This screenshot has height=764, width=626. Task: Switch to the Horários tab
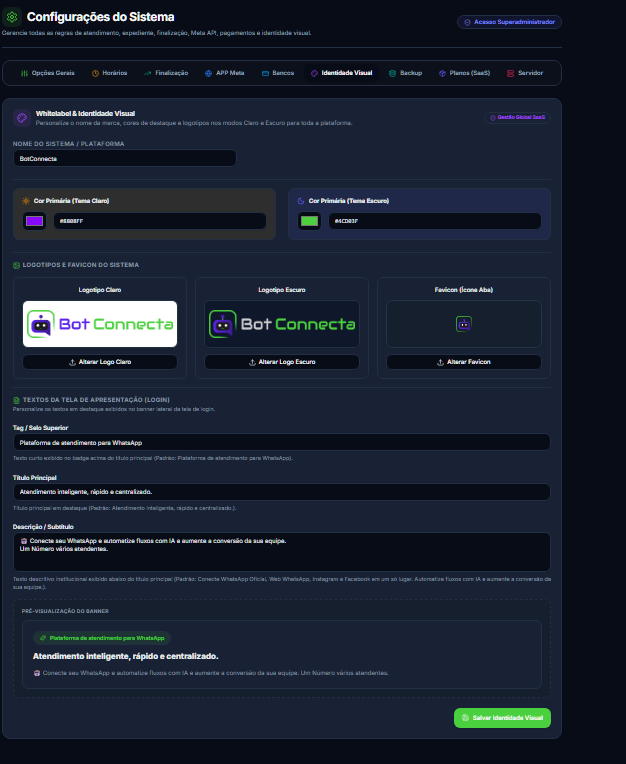(x=110, y=73)
